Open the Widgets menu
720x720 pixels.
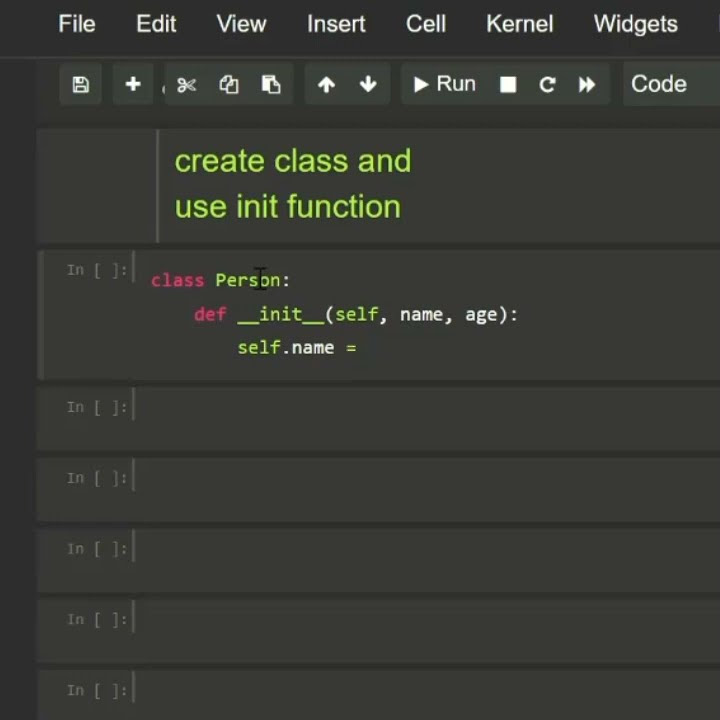pos(636,24)
